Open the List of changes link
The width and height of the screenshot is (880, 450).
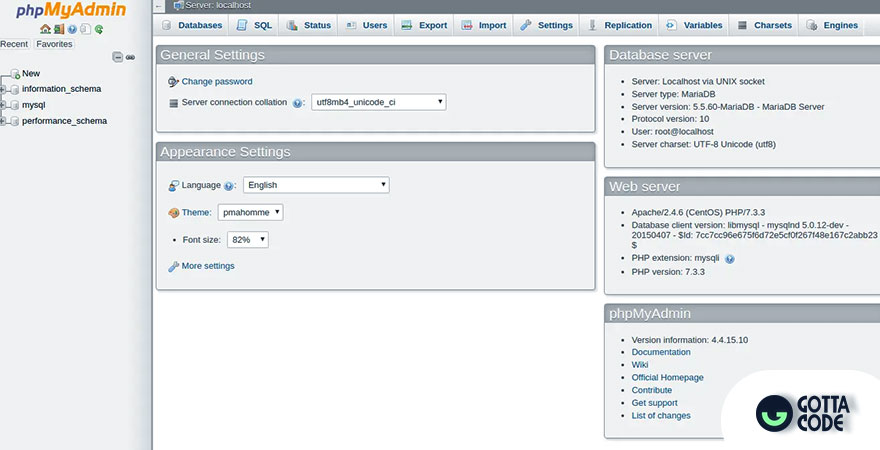coord(661,416)
